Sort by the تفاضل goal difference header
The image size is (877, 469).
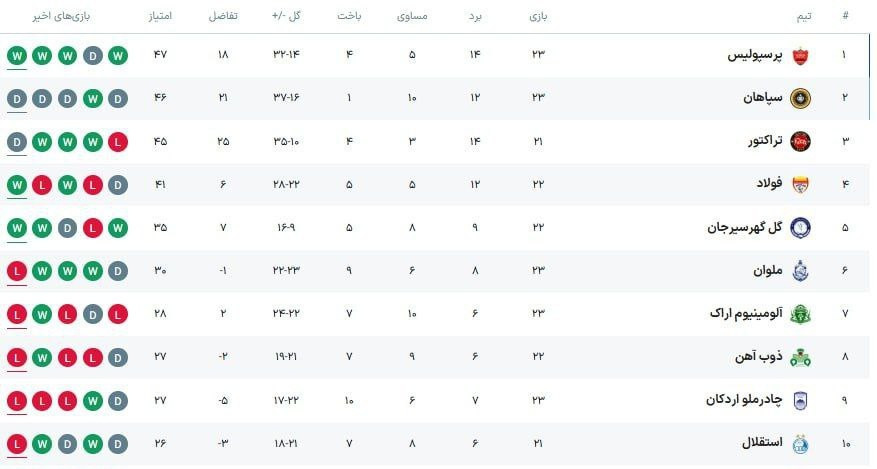coord(222,17)
